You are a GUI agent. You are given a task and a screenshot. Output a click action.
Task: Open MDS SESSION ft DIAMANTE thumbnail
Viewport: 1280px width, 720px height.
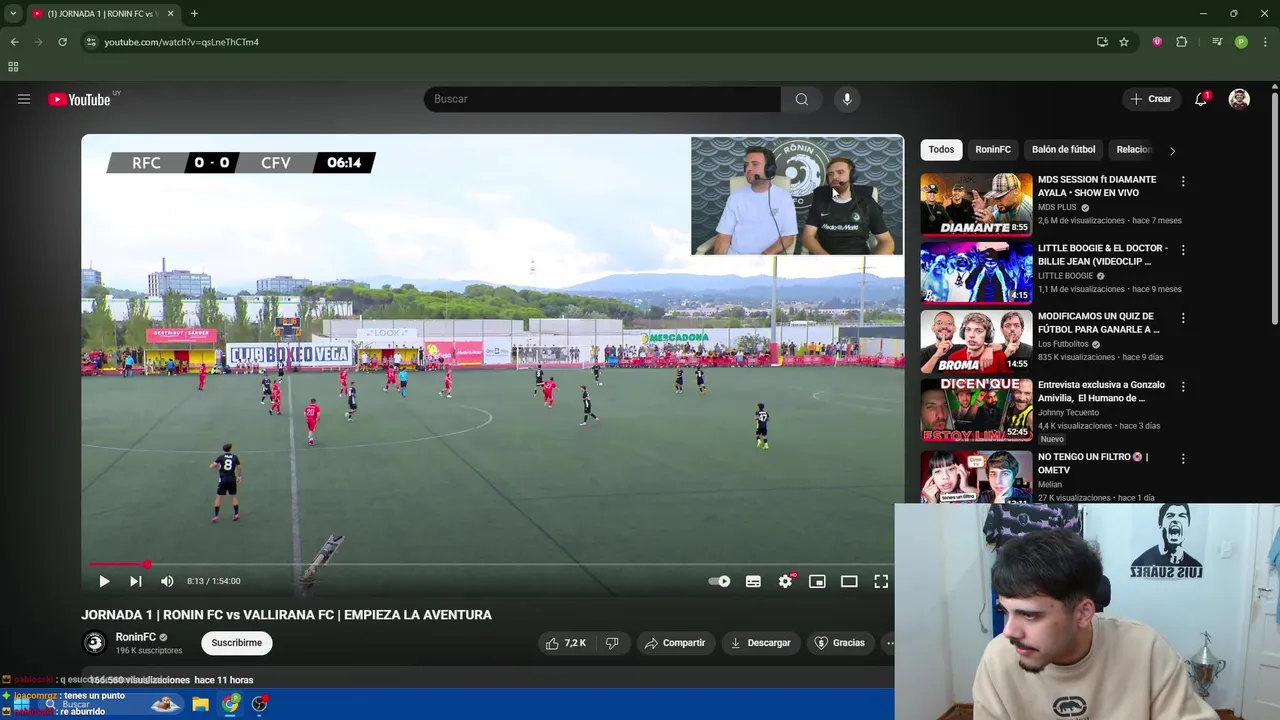(x=976, y=204)
